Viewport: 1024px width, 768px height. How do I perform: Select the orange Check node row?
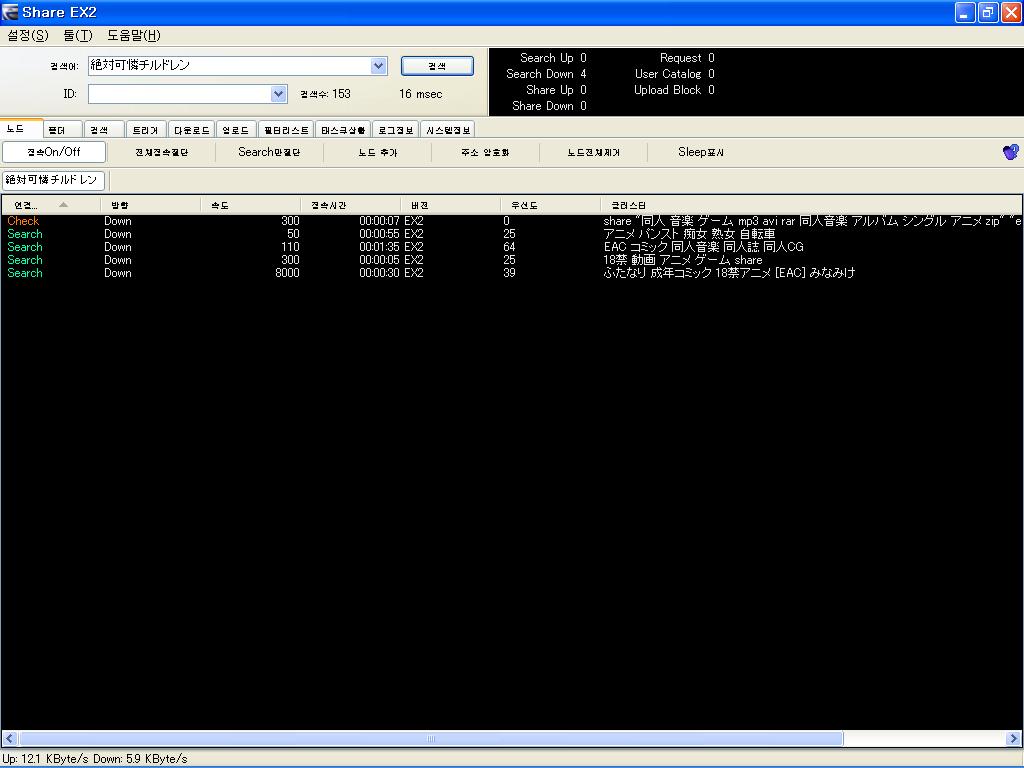coord(512,221)
